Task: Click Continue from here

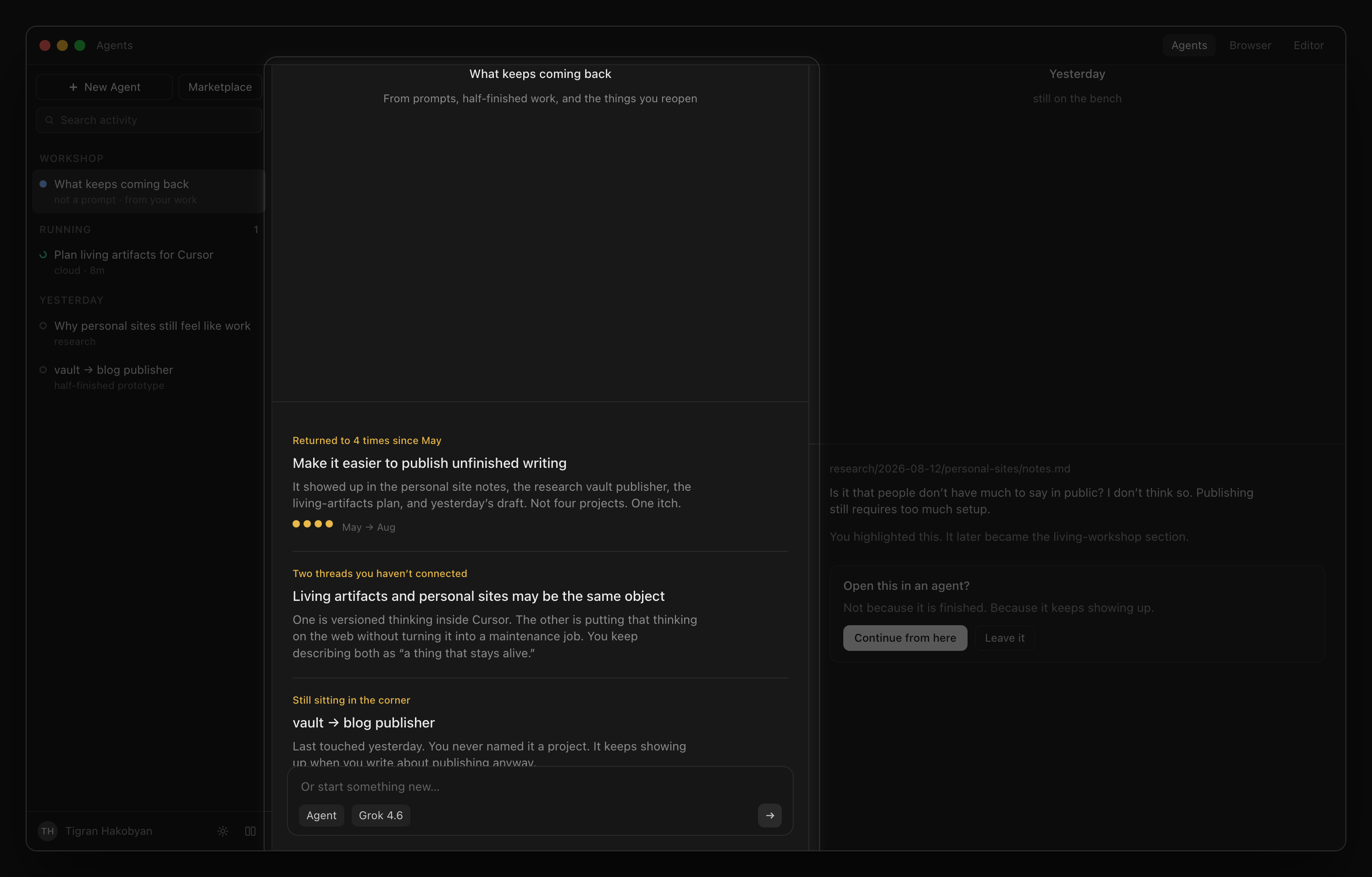Action: click(x=905, y=638)
